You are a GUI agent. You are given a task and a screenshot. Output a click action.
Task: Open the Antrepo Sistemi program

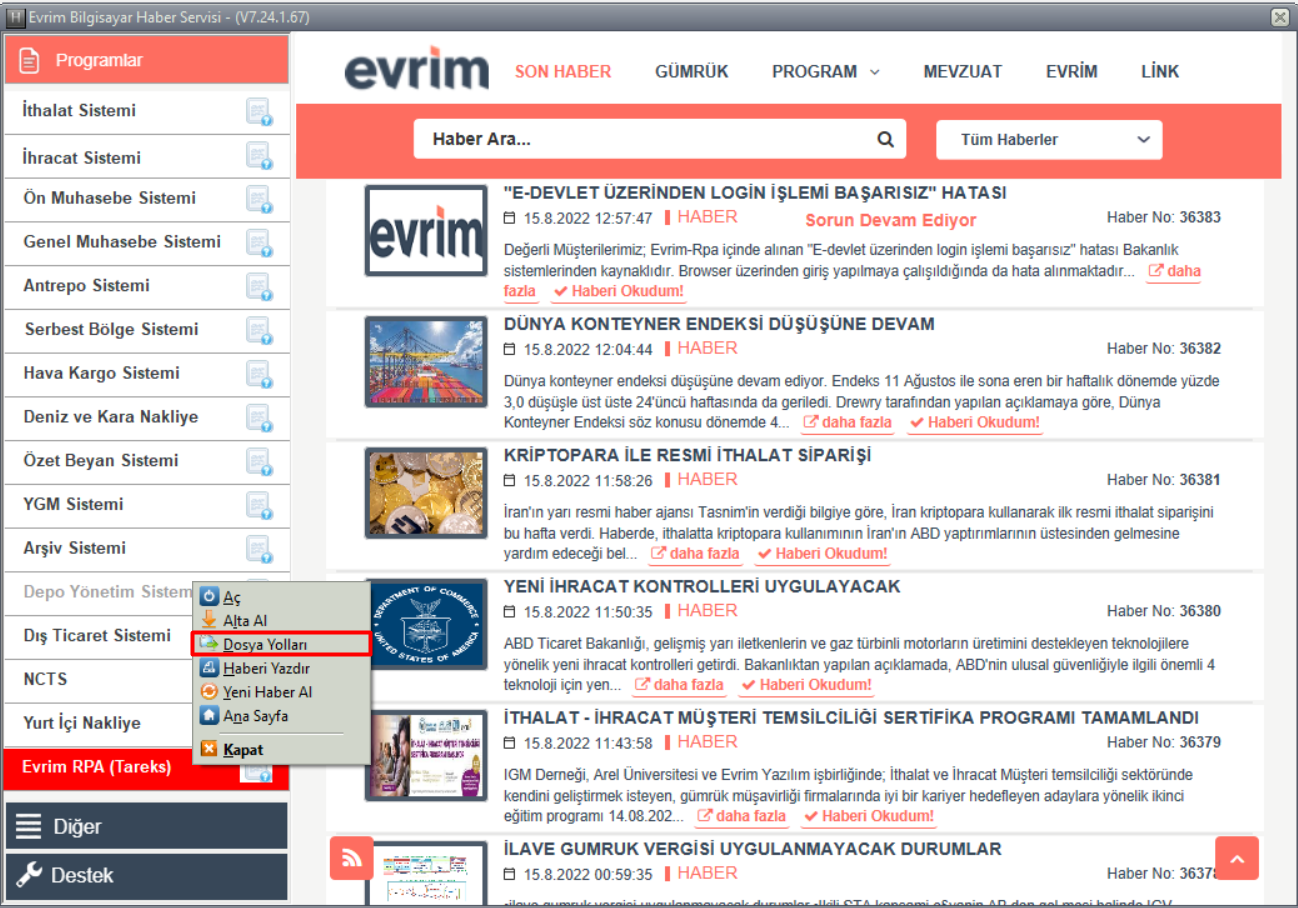(86, 286)
